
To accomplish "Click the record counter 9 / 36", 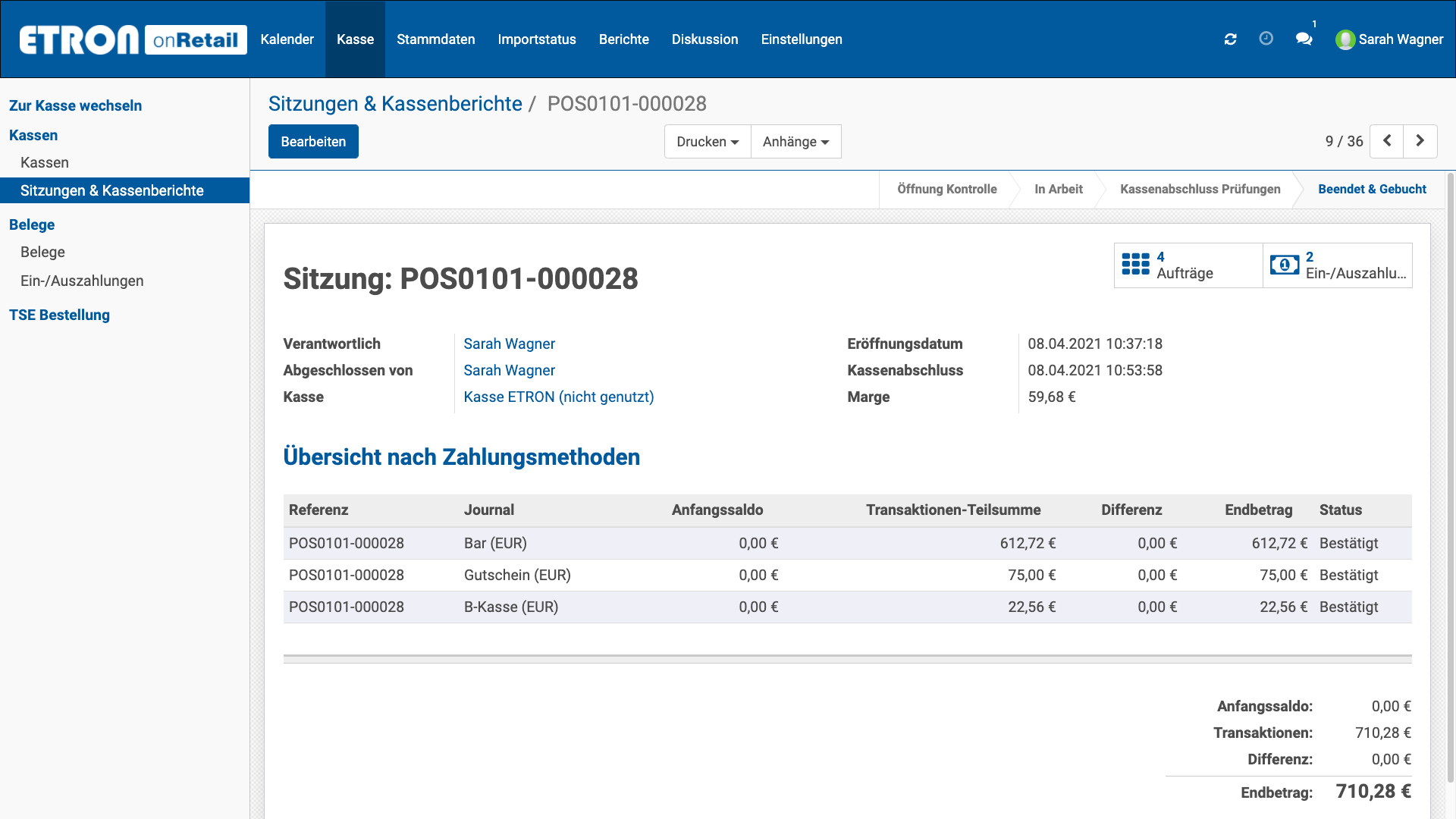I will coord(1344,141).
